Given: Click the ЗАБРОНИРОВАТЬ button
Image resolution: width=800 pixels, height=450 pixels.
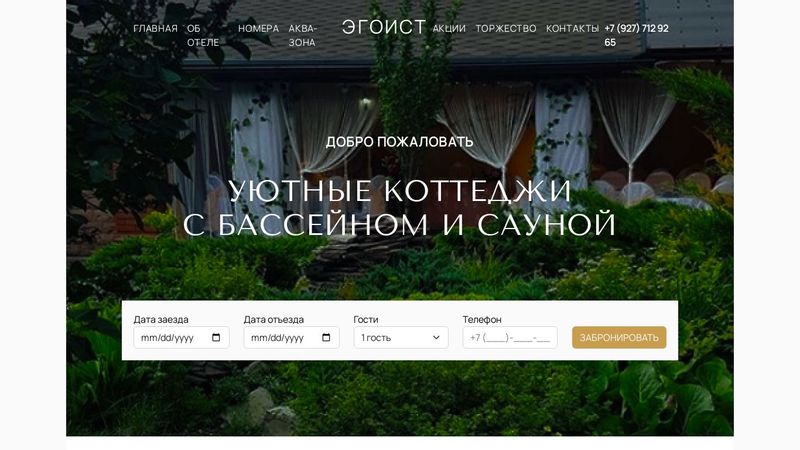Looking at the screenshot, I should pos(619,338).
